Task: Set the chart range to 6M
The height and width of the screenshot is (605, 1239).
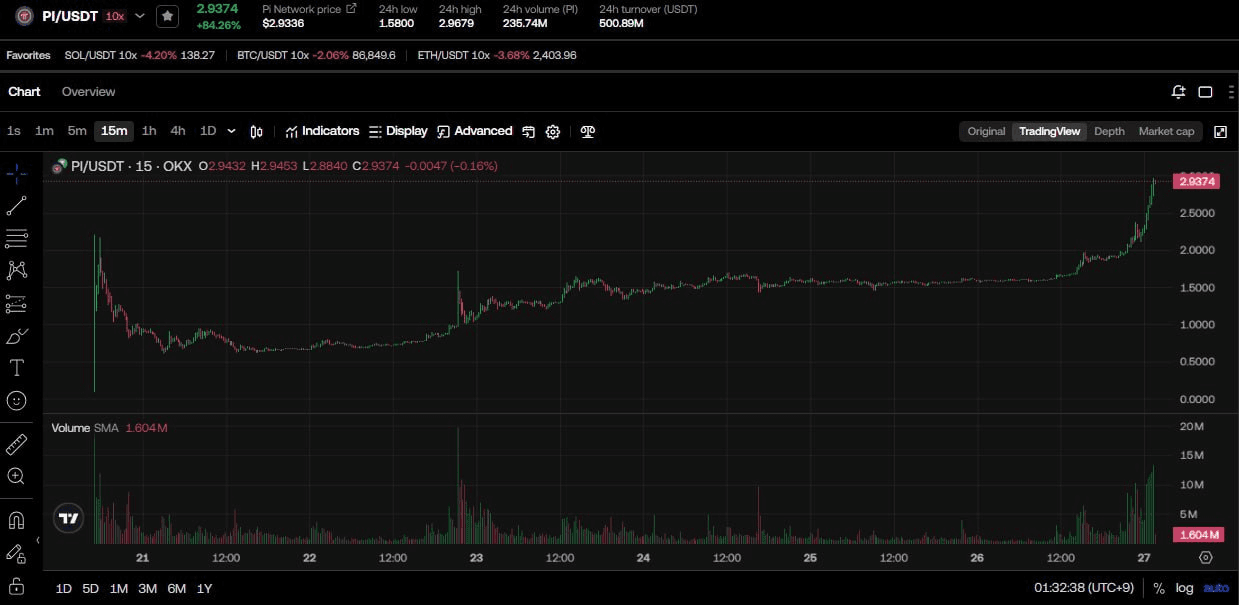Action: coord(177,588)
